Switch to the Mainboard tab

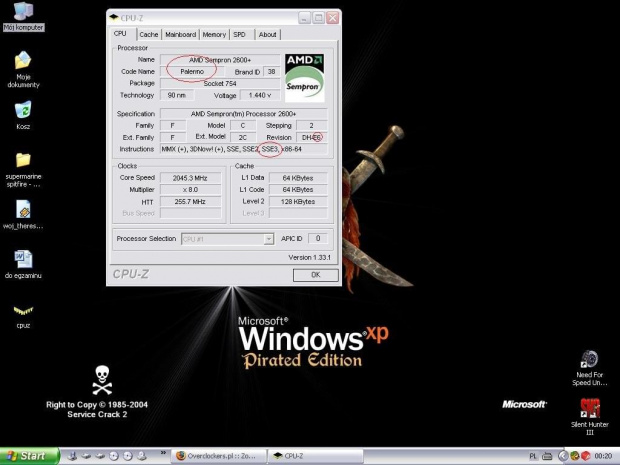point(180,34)
